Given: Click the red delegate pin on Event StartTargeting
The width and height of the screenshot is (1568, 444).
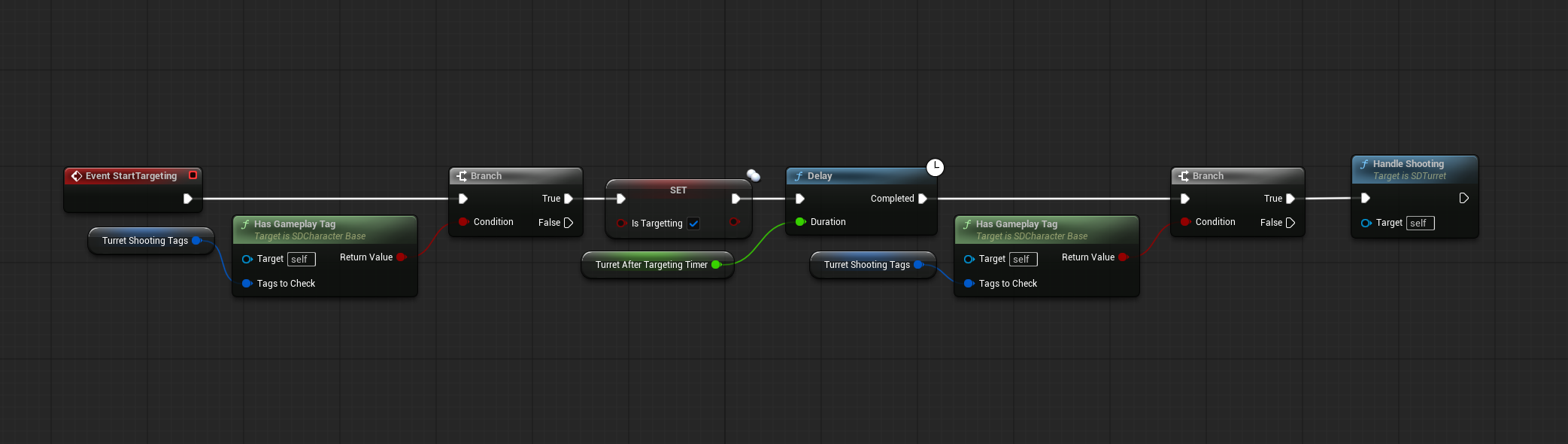Looking at the screenshot, I should pos(193,175).
